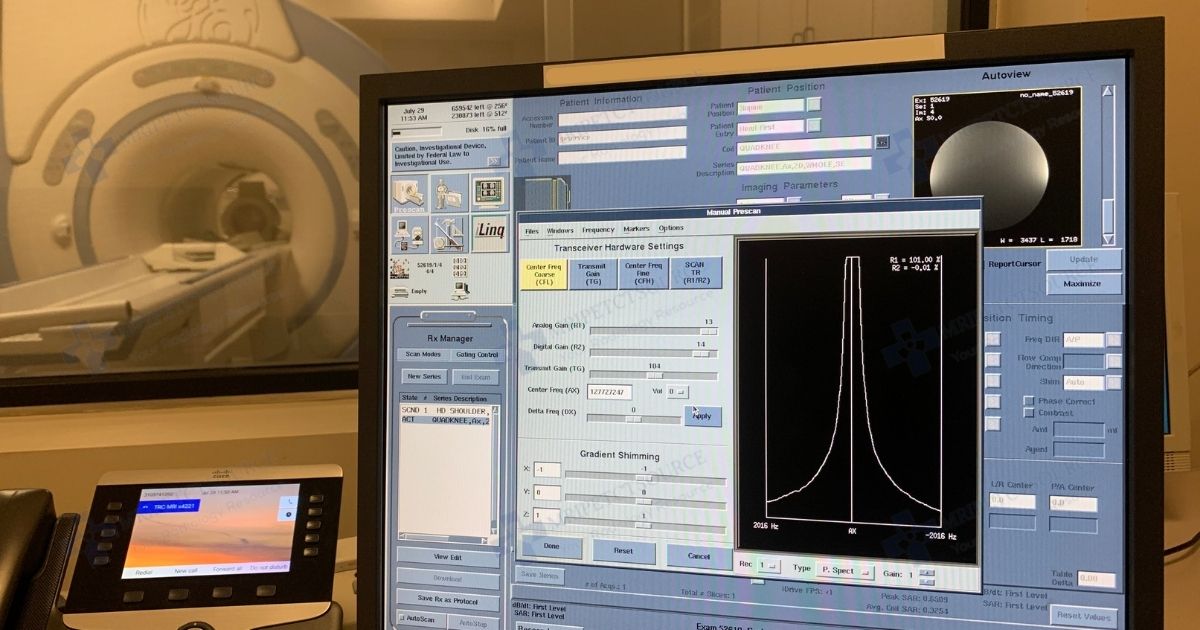Move the Y gradient shimming slider

pos(646,502)
